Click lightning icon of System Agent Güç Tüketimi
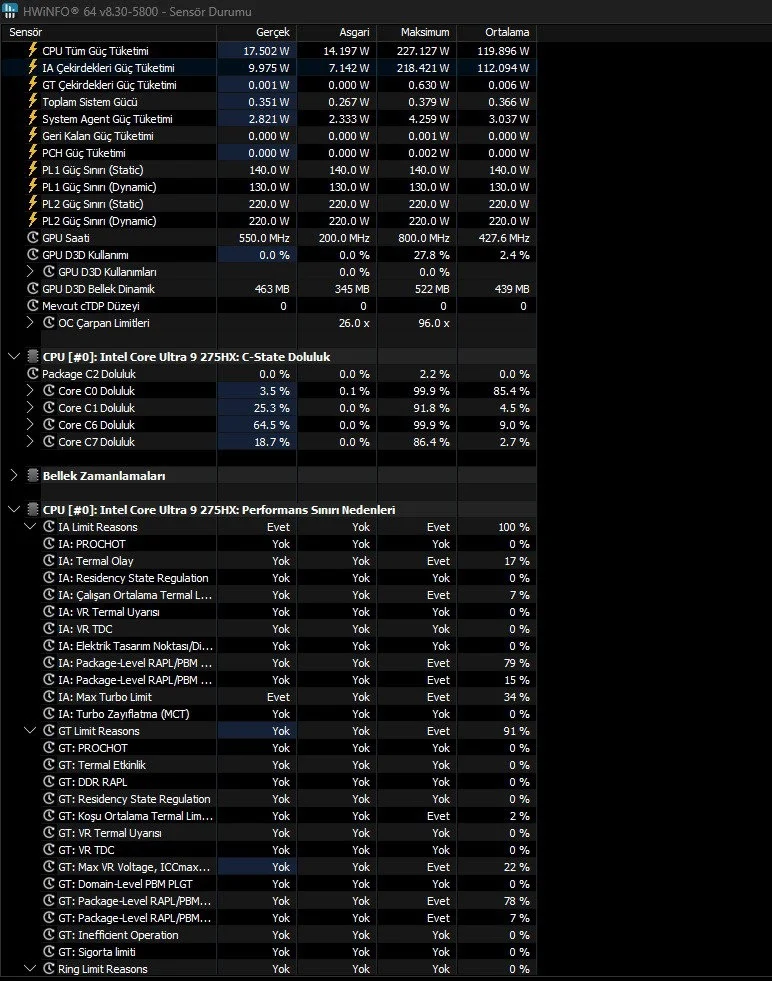This screenshot has height=981, width=772. (x=33, y=118)
